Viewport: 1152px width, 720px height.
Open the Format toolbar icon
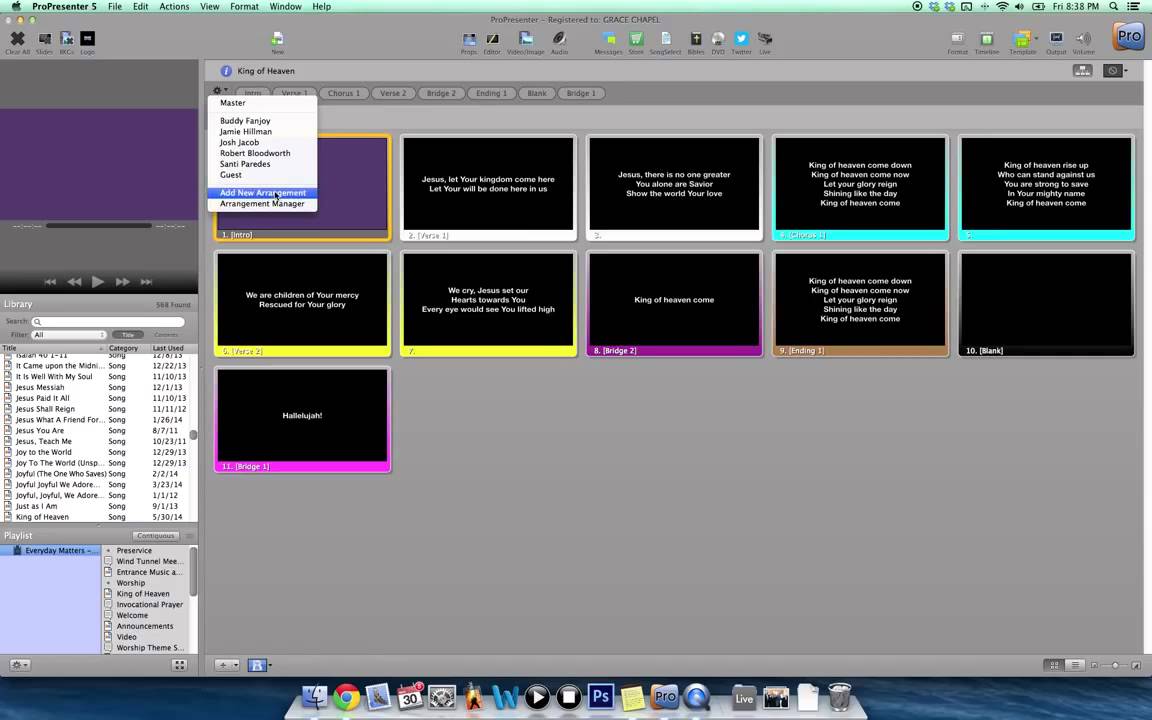click(x=957, y=42)
